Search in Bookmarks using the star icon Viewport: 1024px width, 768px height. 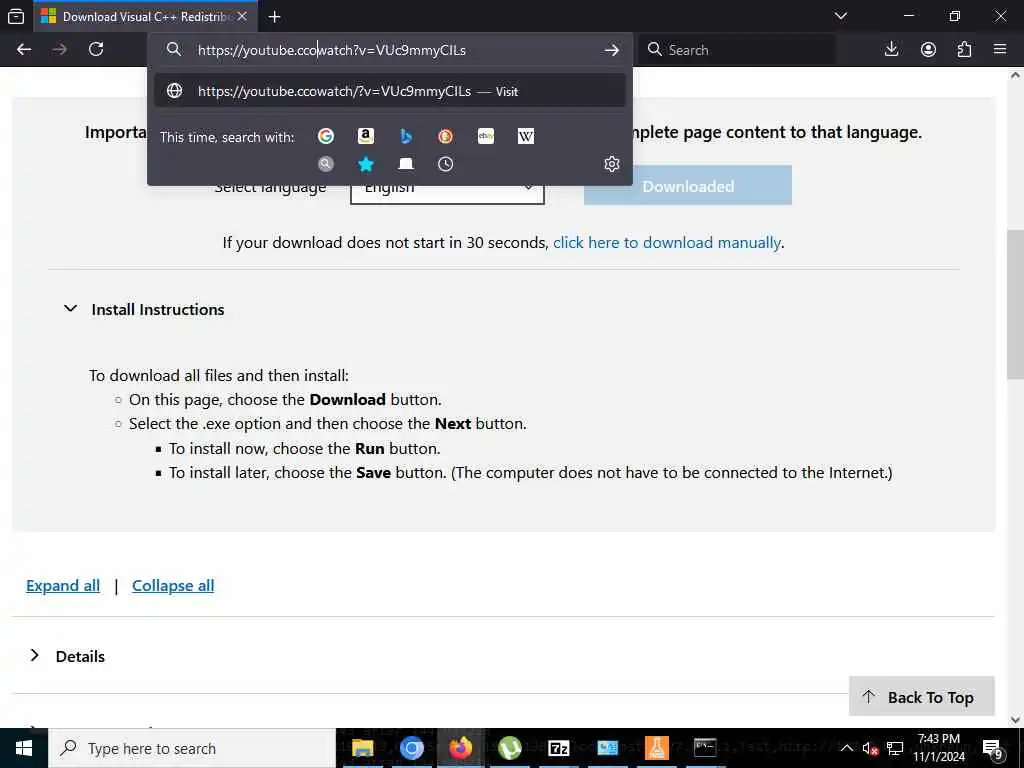(366, 164)
